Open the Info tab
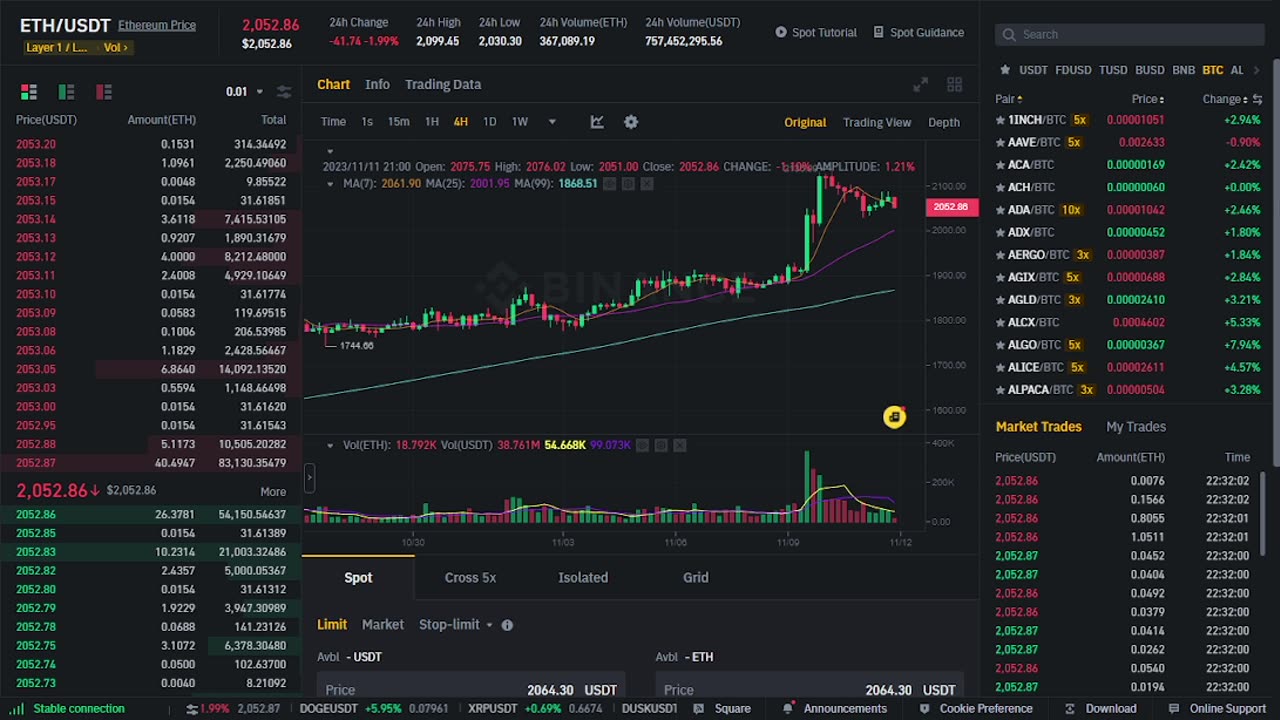1280x720 pixels. pyautogui.click(x=377, y=85)
